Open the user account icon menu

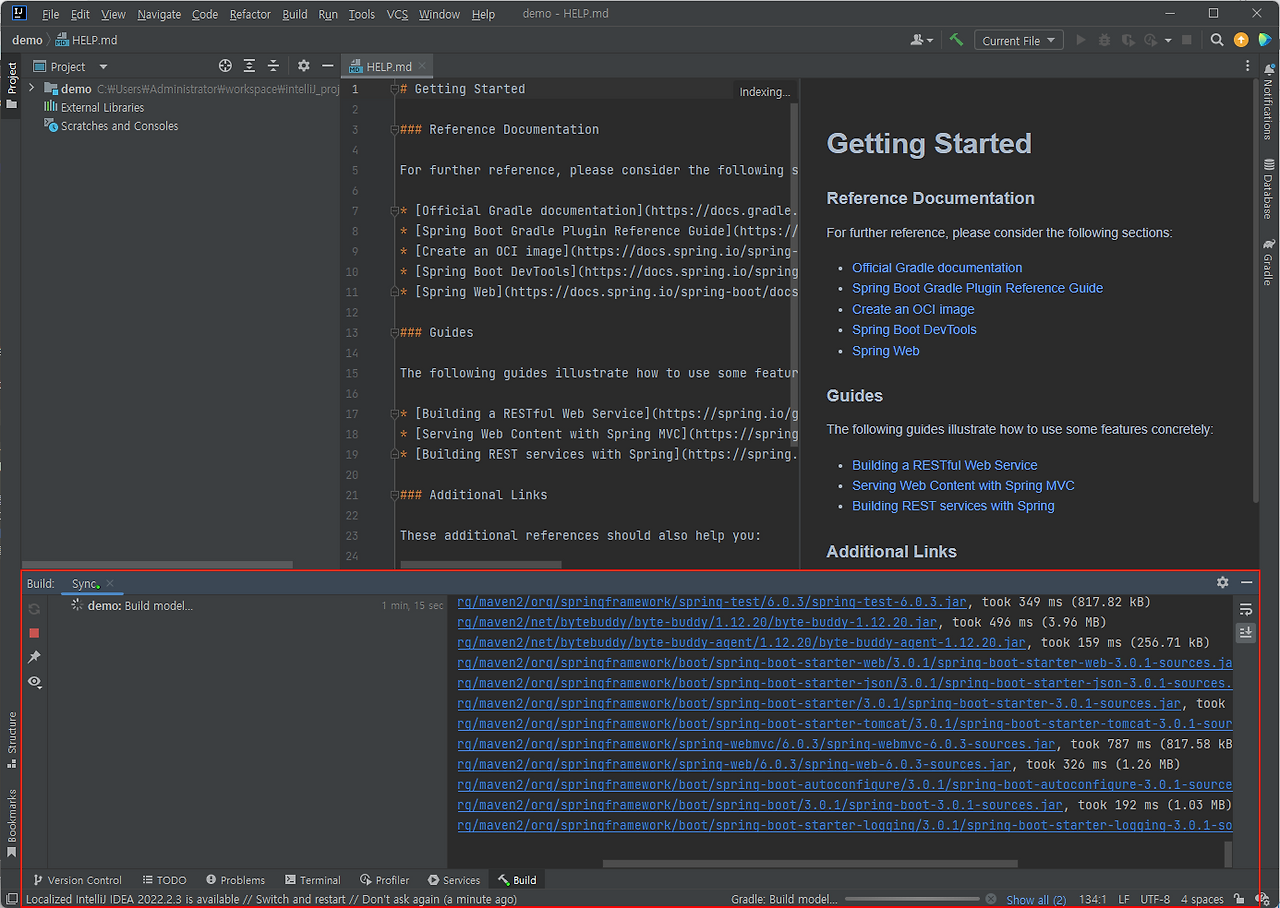(921, 40)
